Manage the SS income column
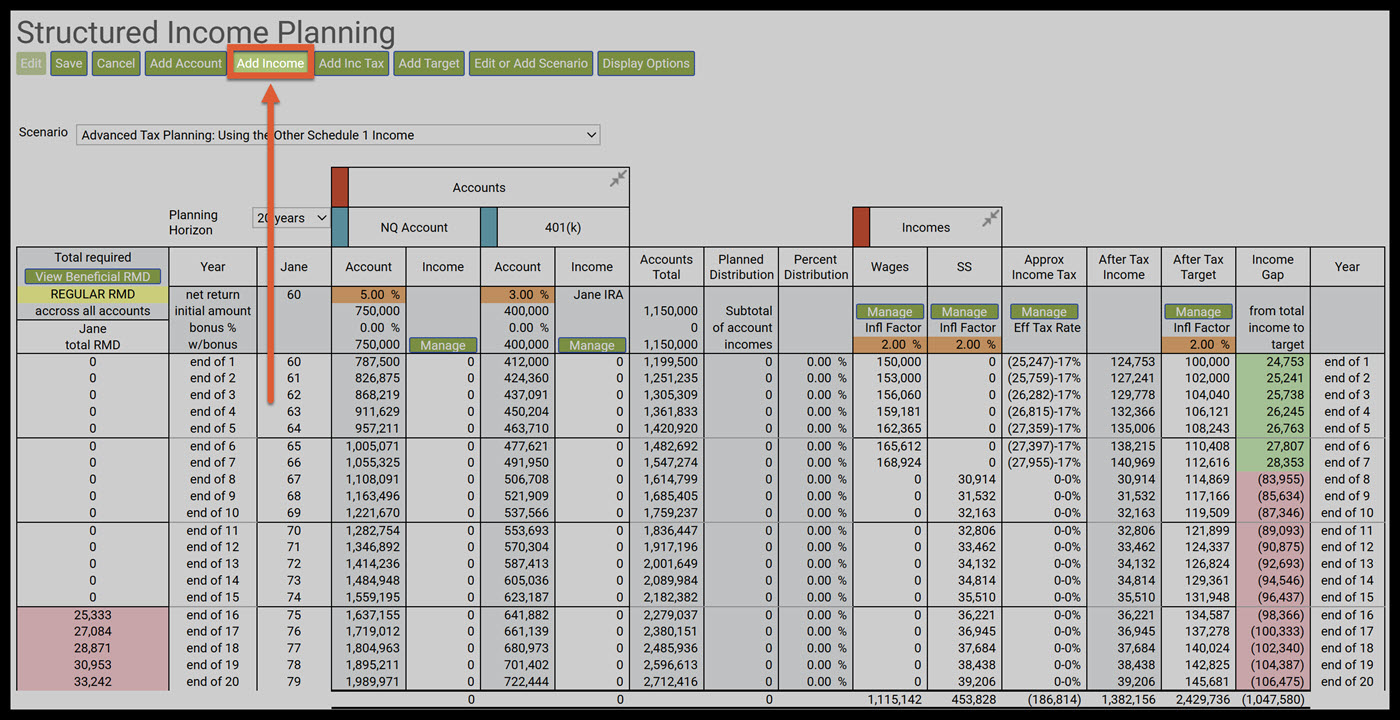 (x=964, y=312)
